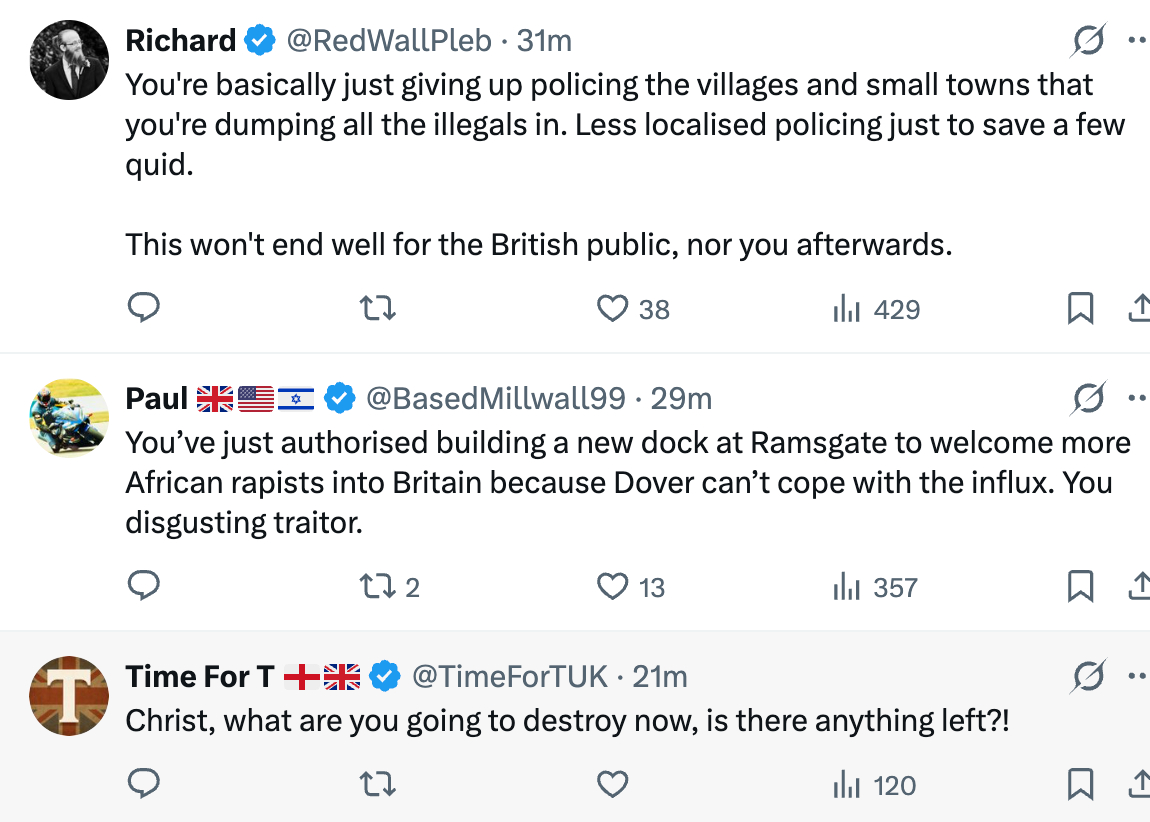Open Paul's motorcycle profile picture
This screenshot has width=1150, height=822.
click(69, 418)
